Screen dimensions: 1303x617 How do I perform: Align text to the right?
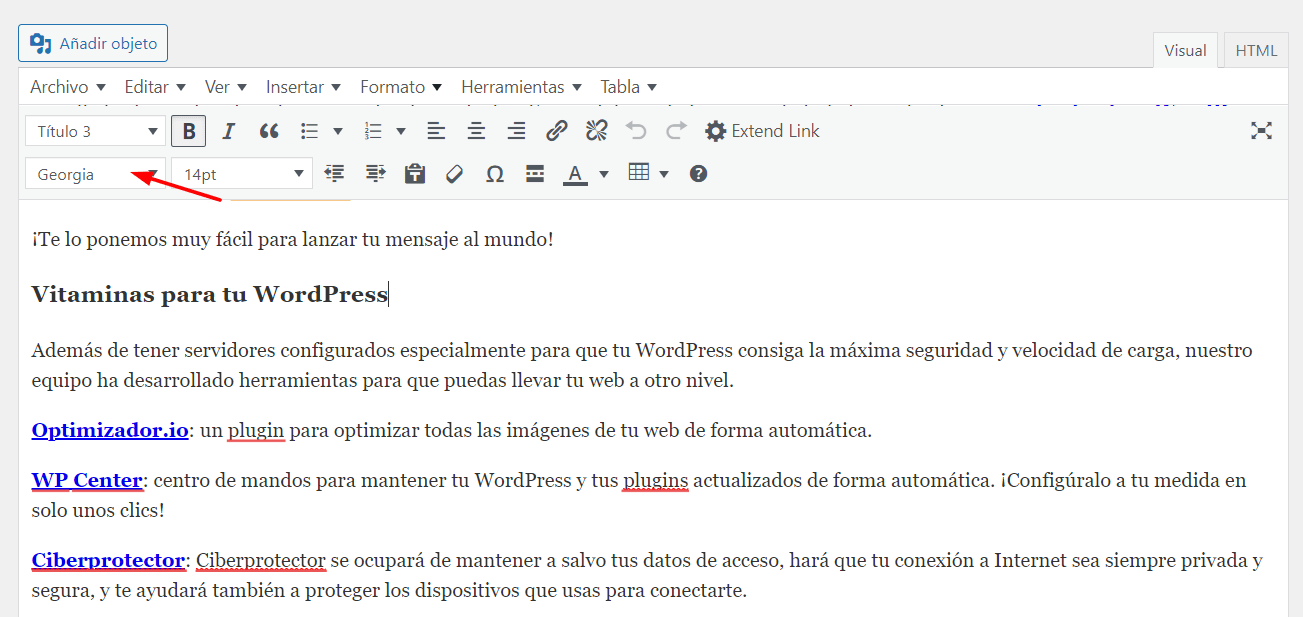tap(516, 131)
